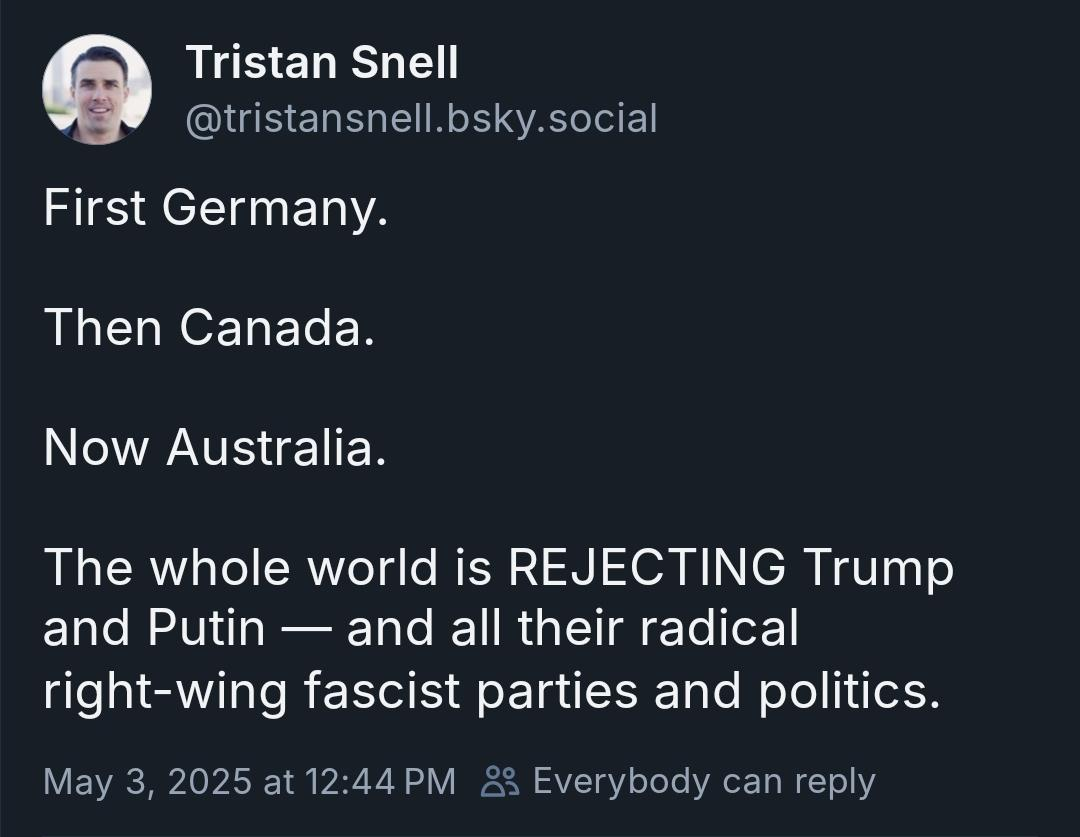Viewport: 1080px width, 837px height.
Task: Click the phrase and all their radical
Action: 572,628
